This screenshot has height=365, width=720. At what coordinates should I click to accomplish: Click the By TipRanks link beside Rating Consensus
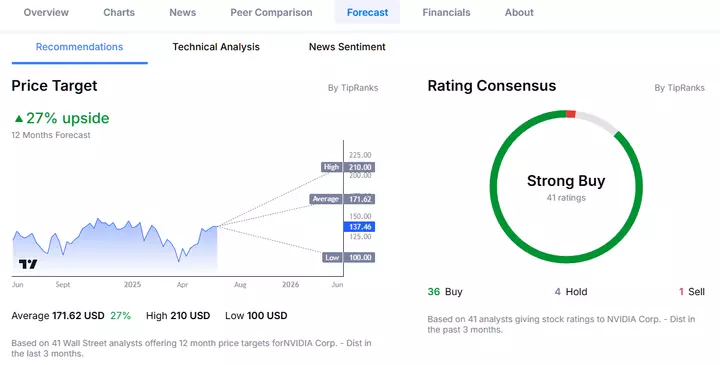pyautogui.click(x=680, y=88)
